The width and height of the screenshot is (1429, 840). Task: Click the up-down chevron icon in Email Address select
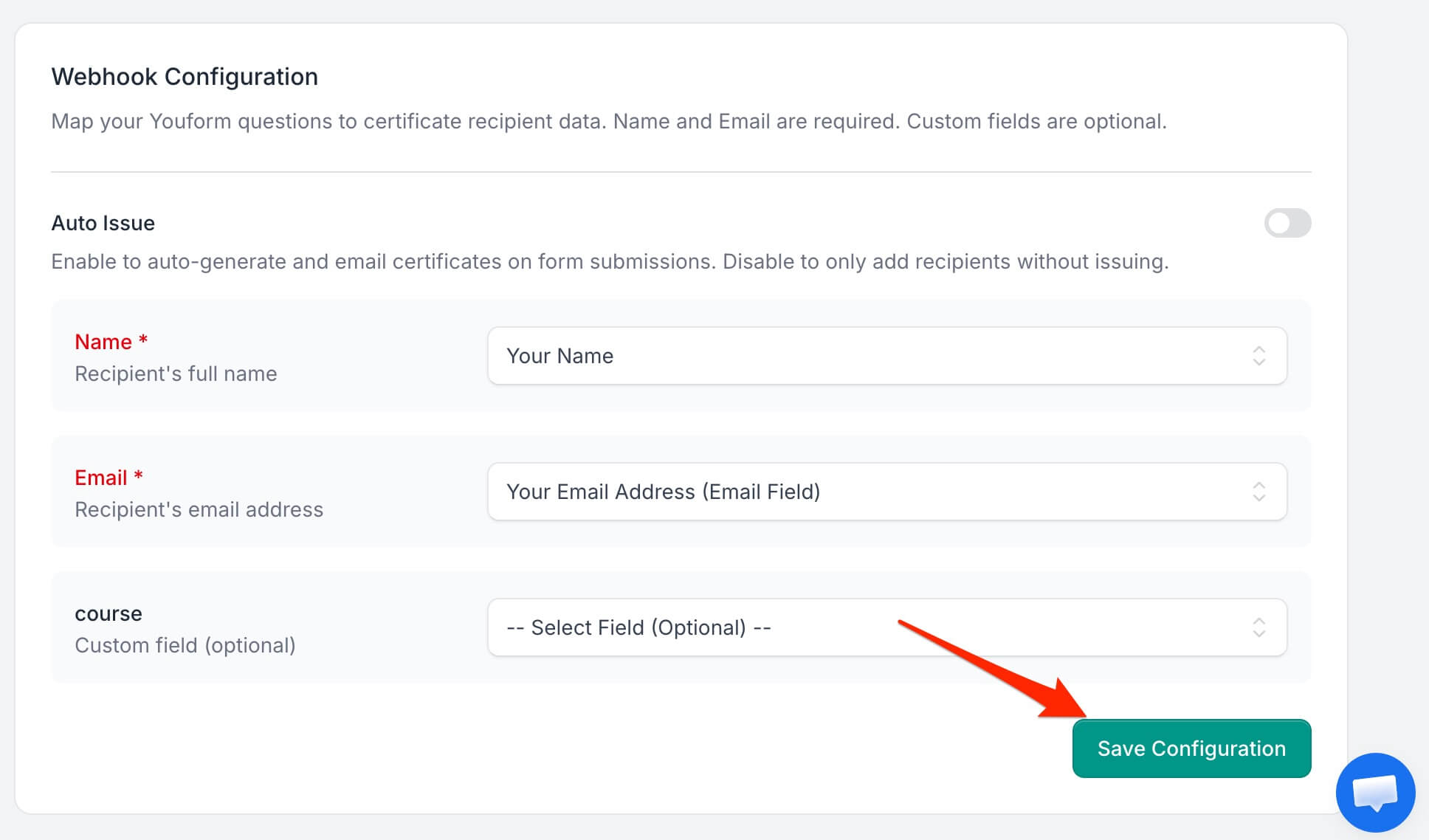1259,492
